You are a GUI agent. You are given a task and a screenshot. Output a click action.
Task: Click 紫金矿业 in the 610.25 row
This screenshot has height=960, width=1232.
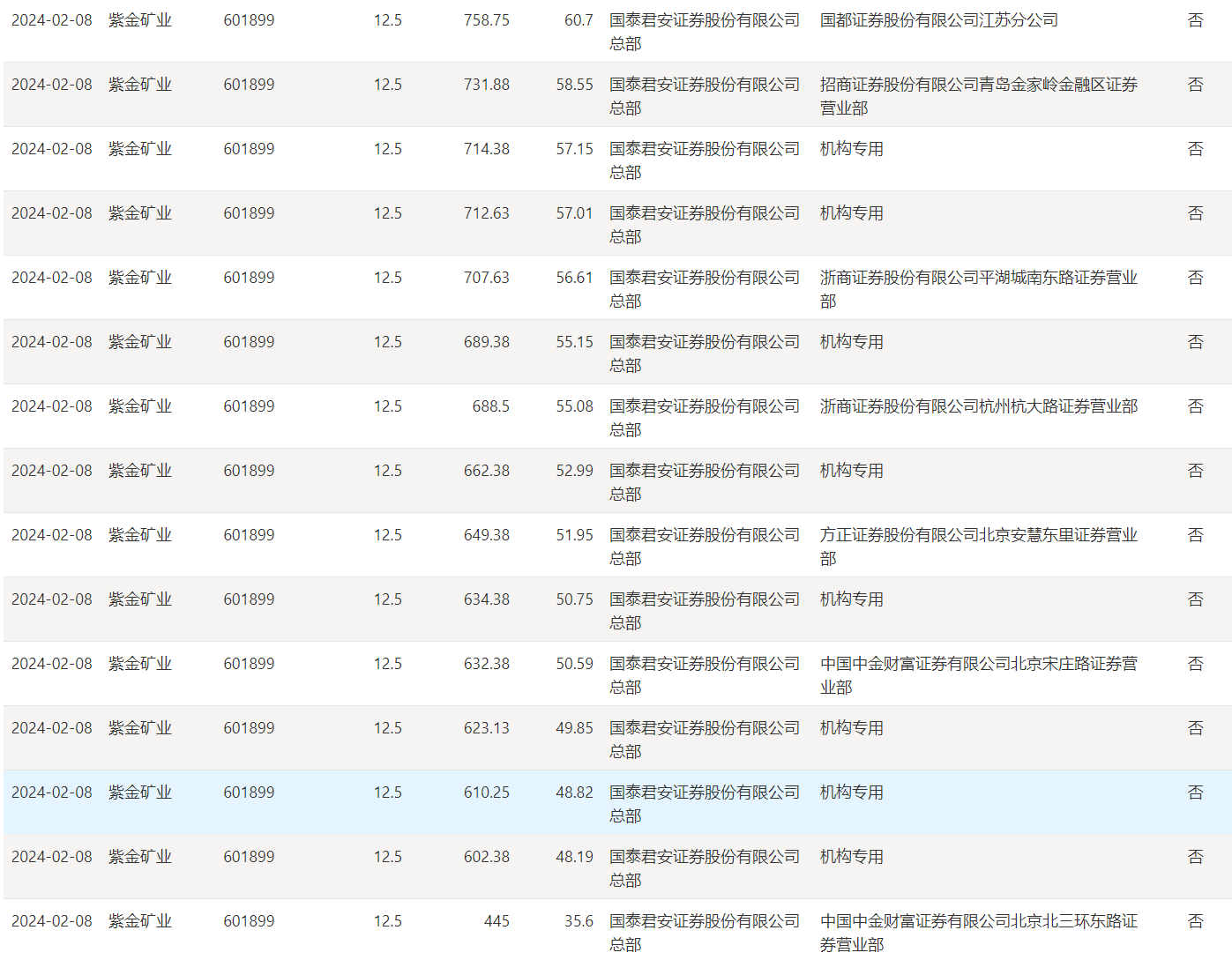click(x=140, y=793)
